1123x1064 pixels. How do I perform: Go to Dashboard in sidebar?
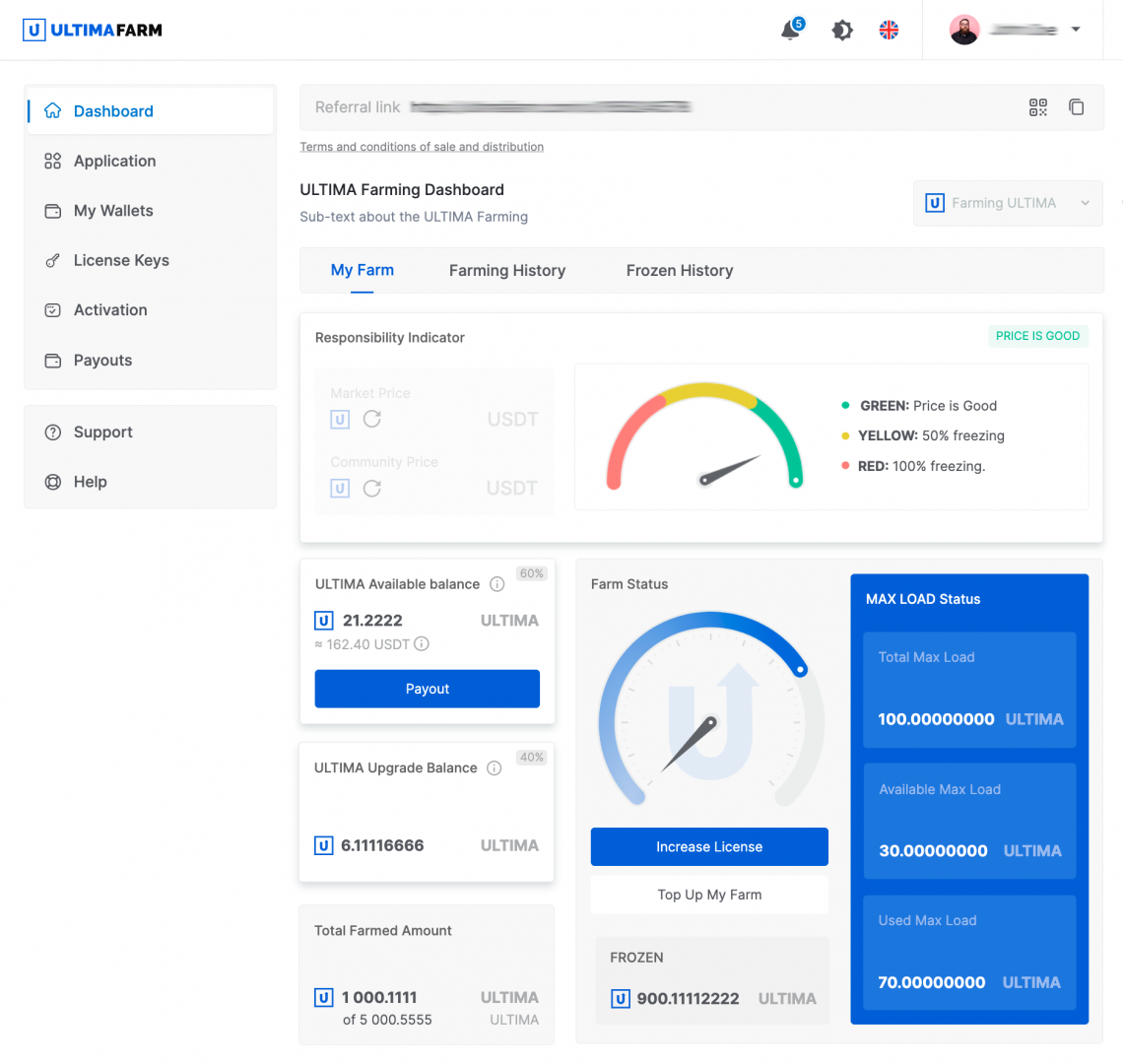tap(151, 111)
